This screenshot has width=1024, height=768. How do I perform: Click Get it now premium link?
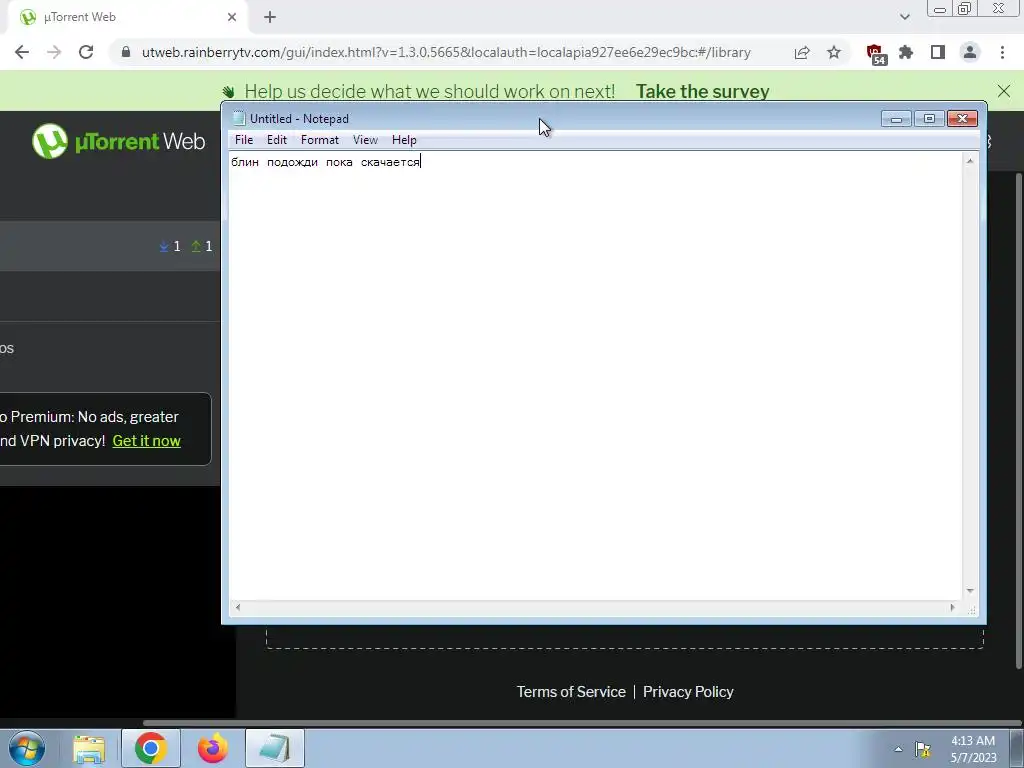(146, 441)
